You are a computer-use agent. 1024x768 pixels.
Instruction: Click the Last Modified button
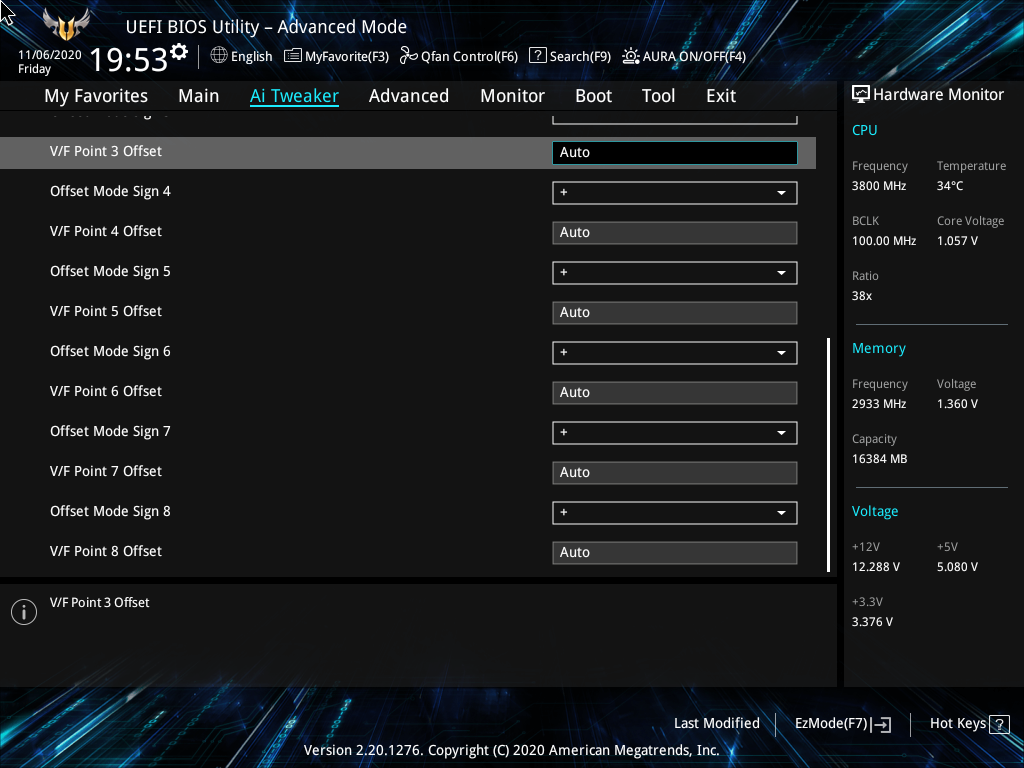point(716,724)
